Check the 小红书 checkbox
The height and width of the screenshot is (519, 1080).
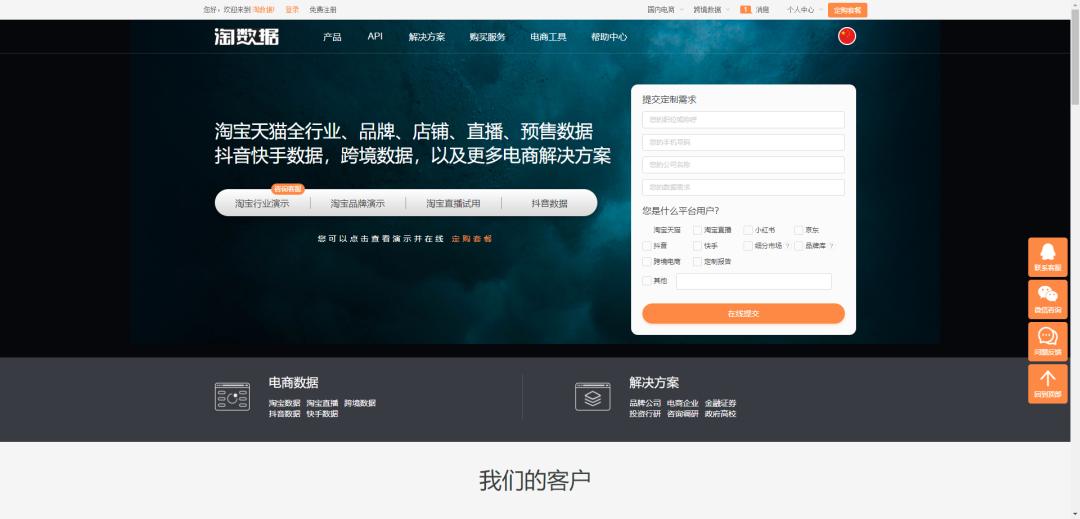[748, 230]
